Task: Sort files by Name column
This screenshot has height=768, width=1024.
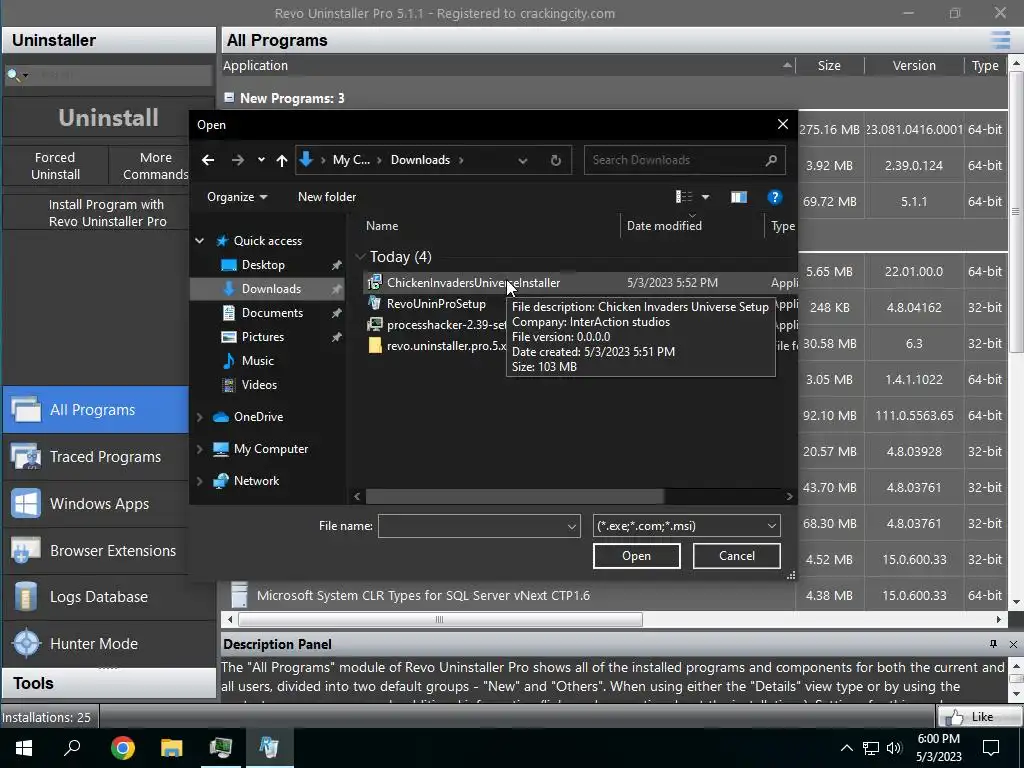Action: click(x=382, y=226)
